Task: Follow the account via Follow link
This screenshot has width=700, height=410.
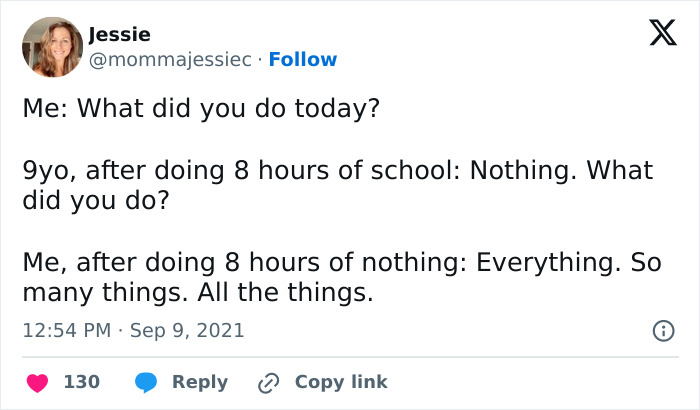Action: pos(301,60)
